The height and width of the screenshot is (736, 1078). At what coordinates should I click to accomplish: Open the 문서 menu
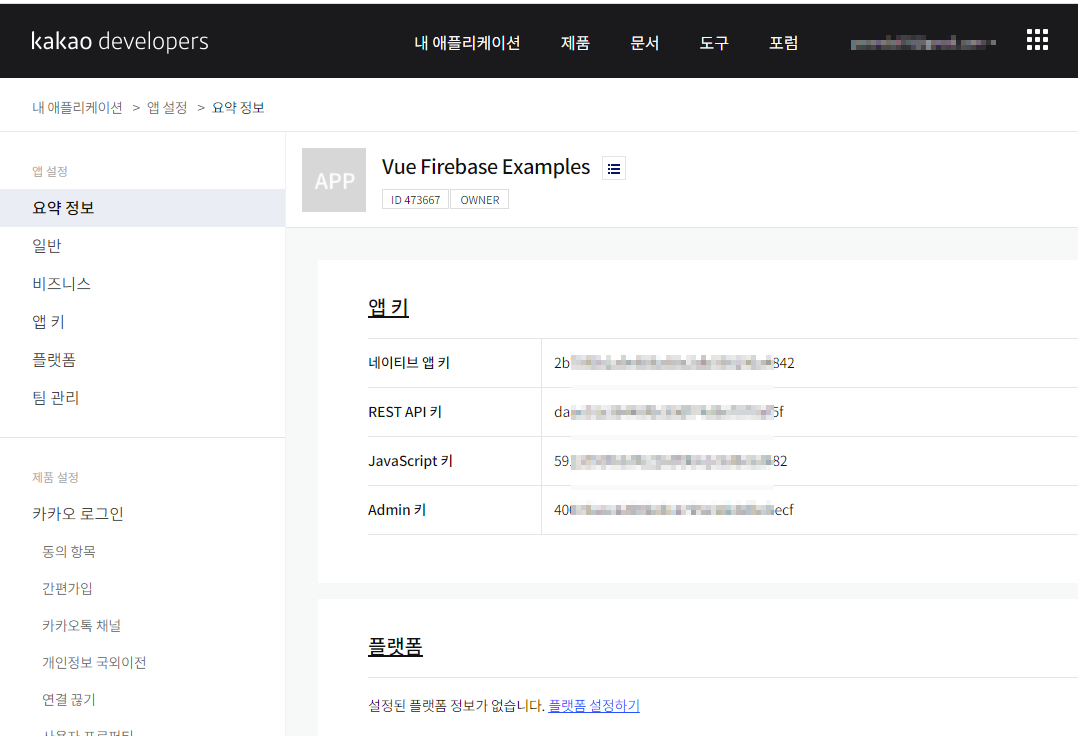click(x=645, y=43)
